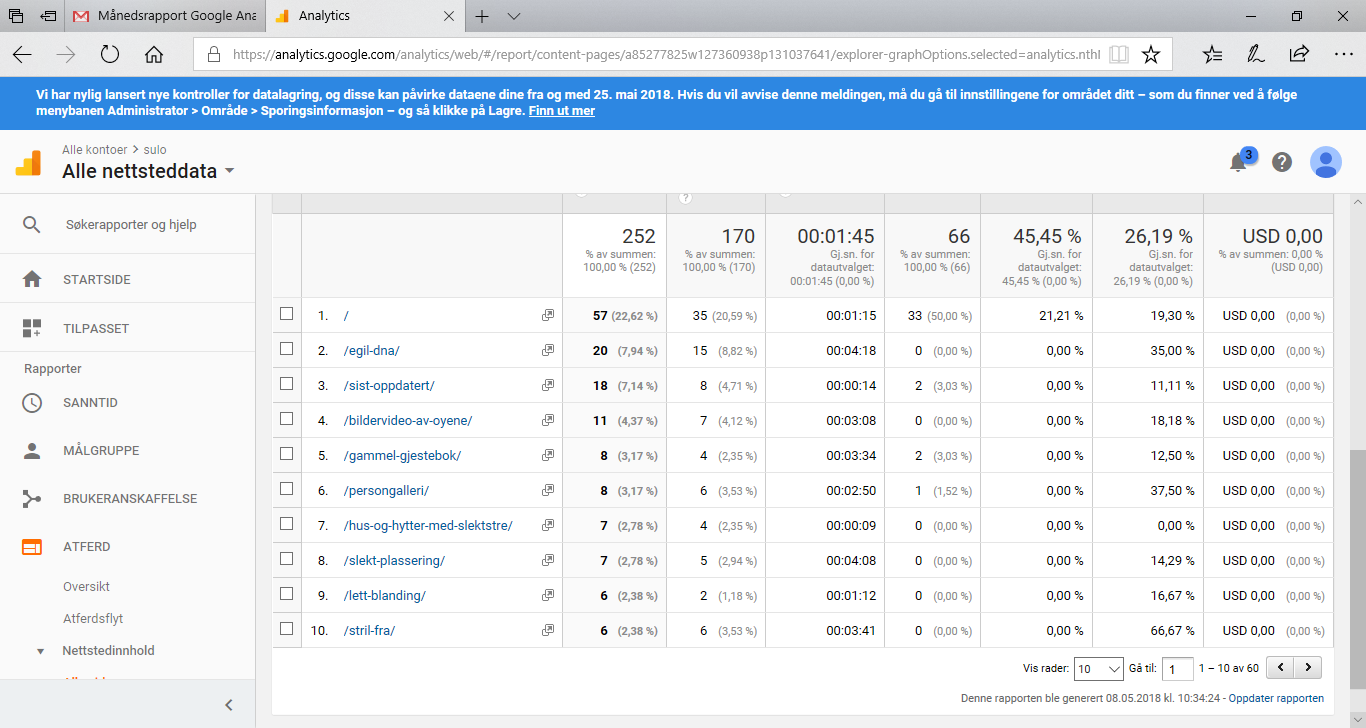The width and height of the screenshot is (1366, 728).
Task: Select the Analytics browser tab
Action: tap(365, 16)
